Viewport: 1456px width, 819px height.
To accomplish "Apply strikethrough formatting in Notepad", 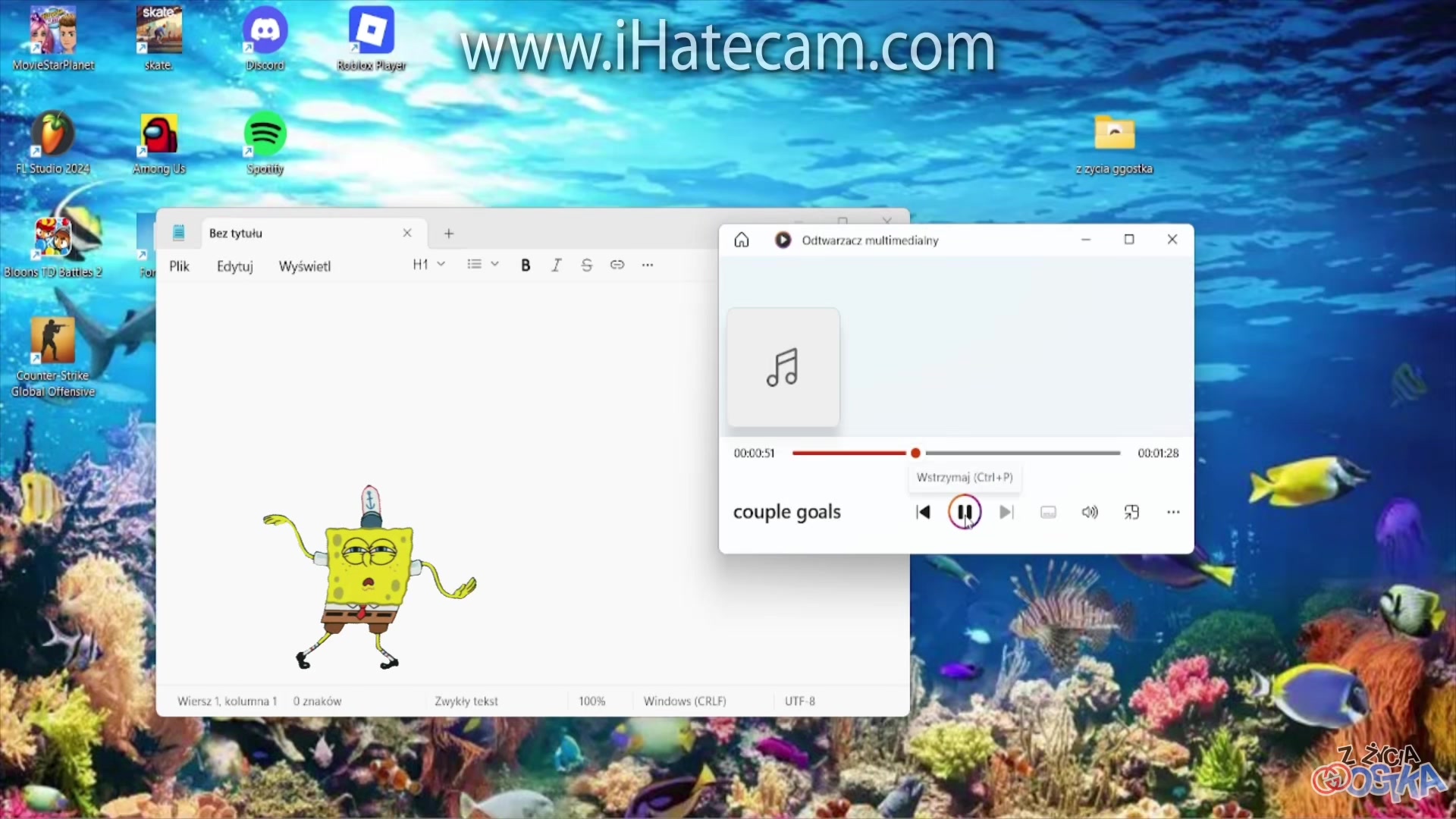I will 586,265.
